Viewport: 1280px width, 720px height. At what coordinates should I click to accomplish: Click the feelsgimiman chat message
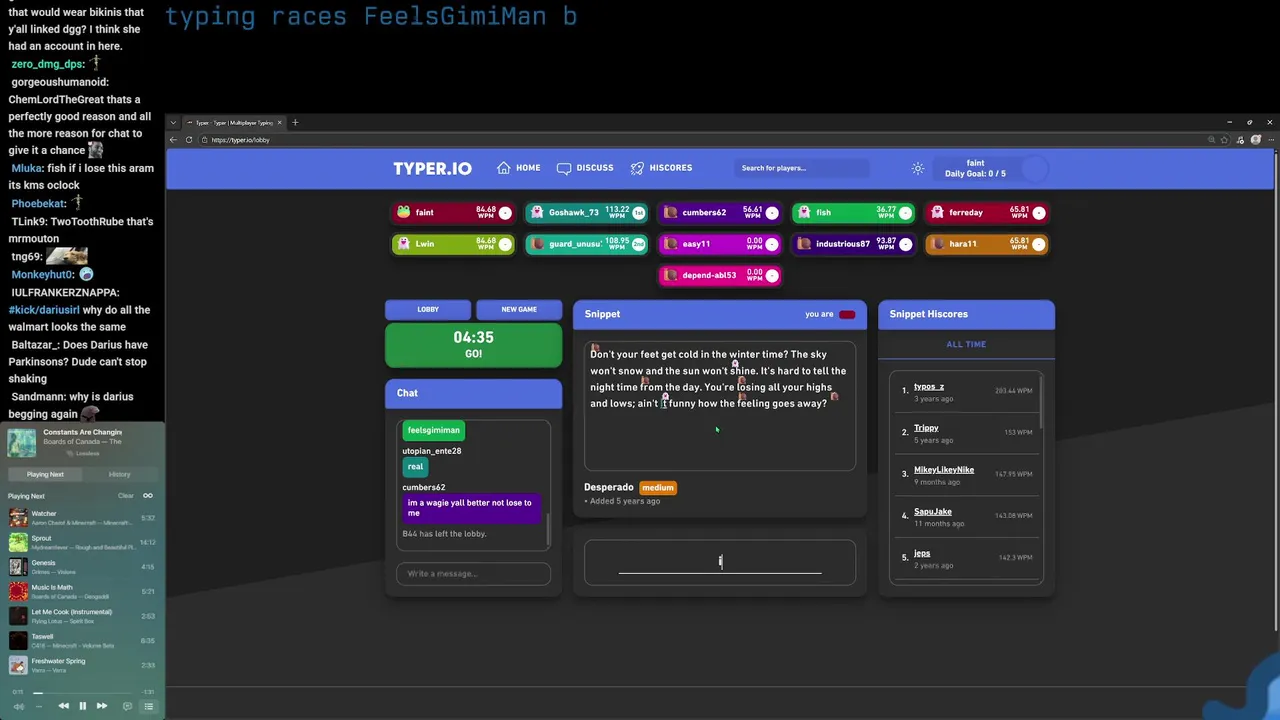tap(434, 430)
